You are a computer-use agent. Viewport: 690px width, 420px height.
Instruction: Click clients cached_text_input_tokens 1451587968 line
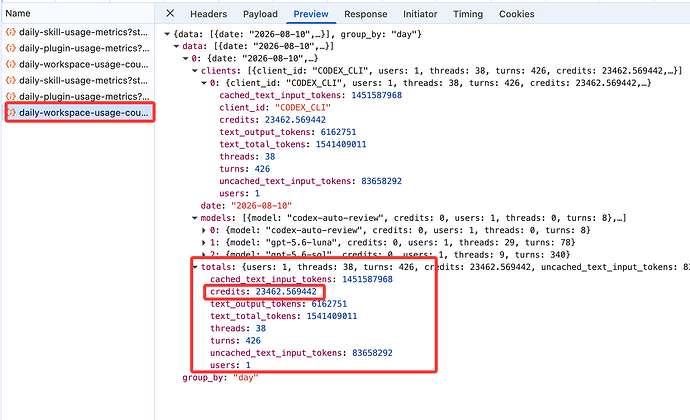click(310, 95)
